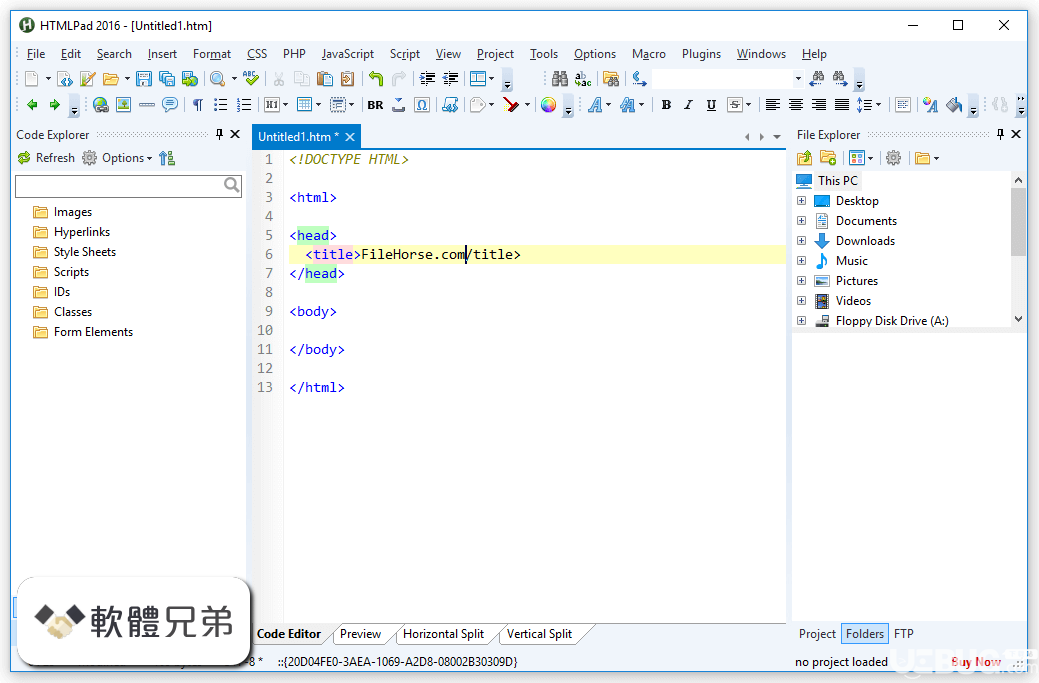This screenshot has height=683, width=1039.
Task: Click Find Previous binoculars icon
Action: pos(818,79)
